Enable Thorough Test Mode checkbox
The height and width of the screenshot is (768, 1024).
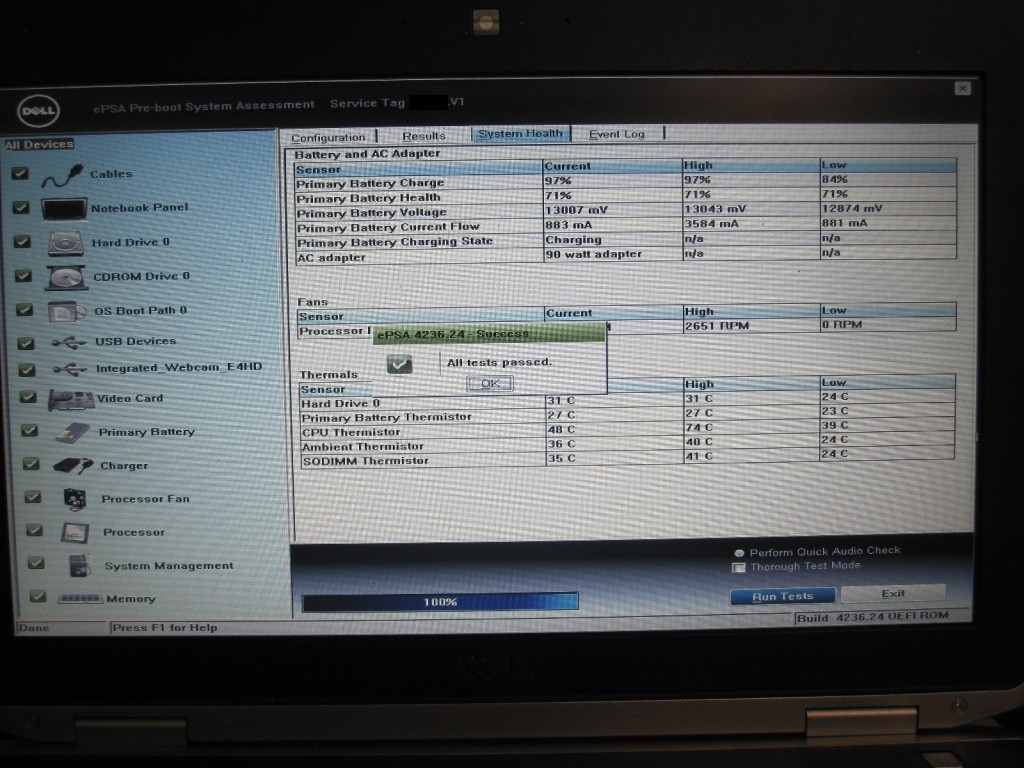pos(739,568)
